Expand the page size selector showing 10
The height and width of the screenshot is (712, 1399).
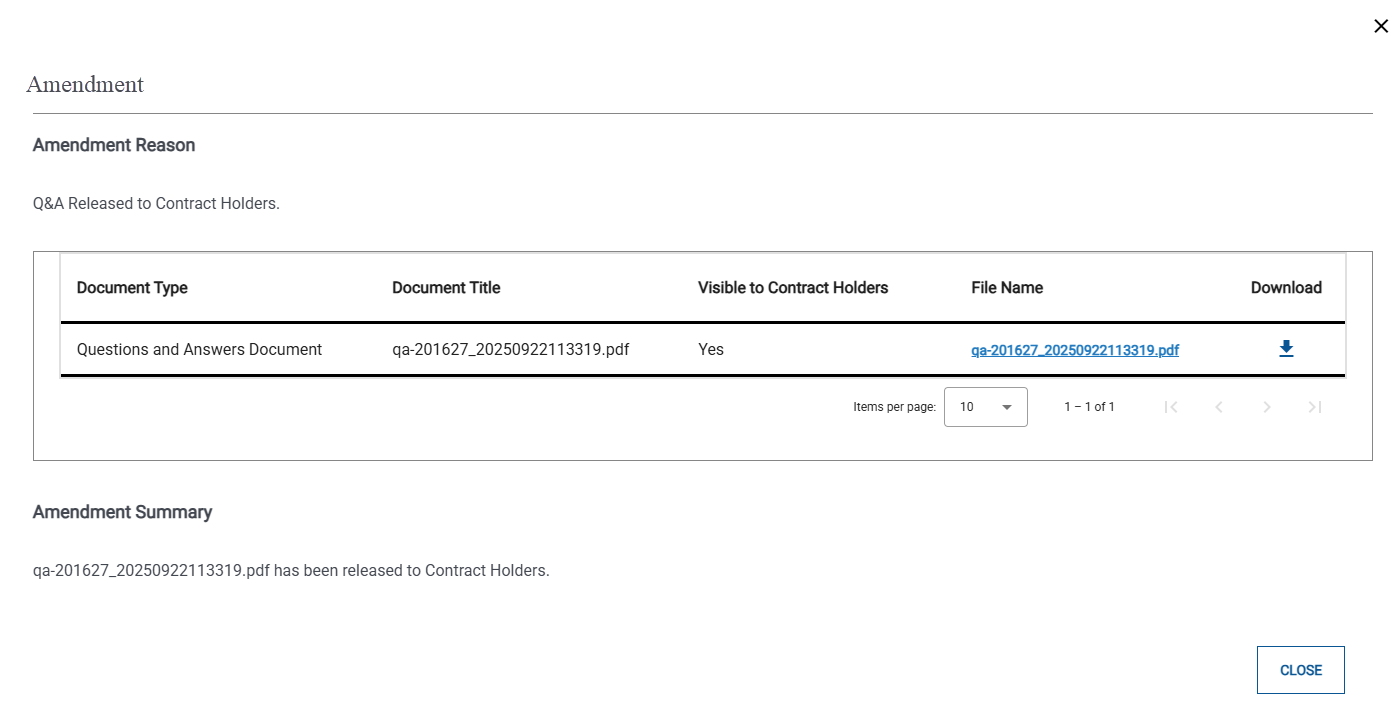[986, 407]
